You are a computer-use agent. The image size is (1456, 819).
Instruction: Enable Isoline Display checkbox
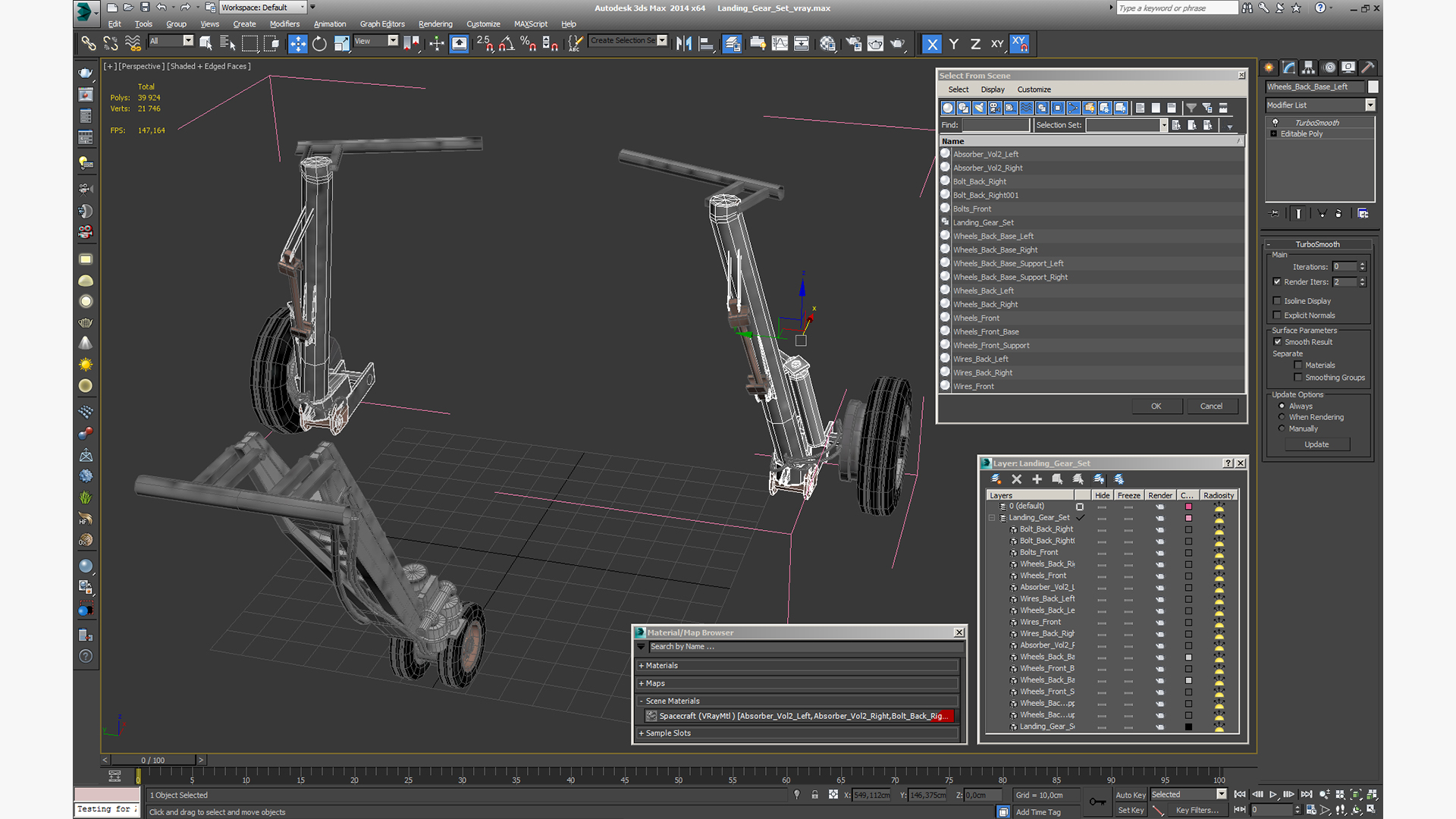(1277, 301)
